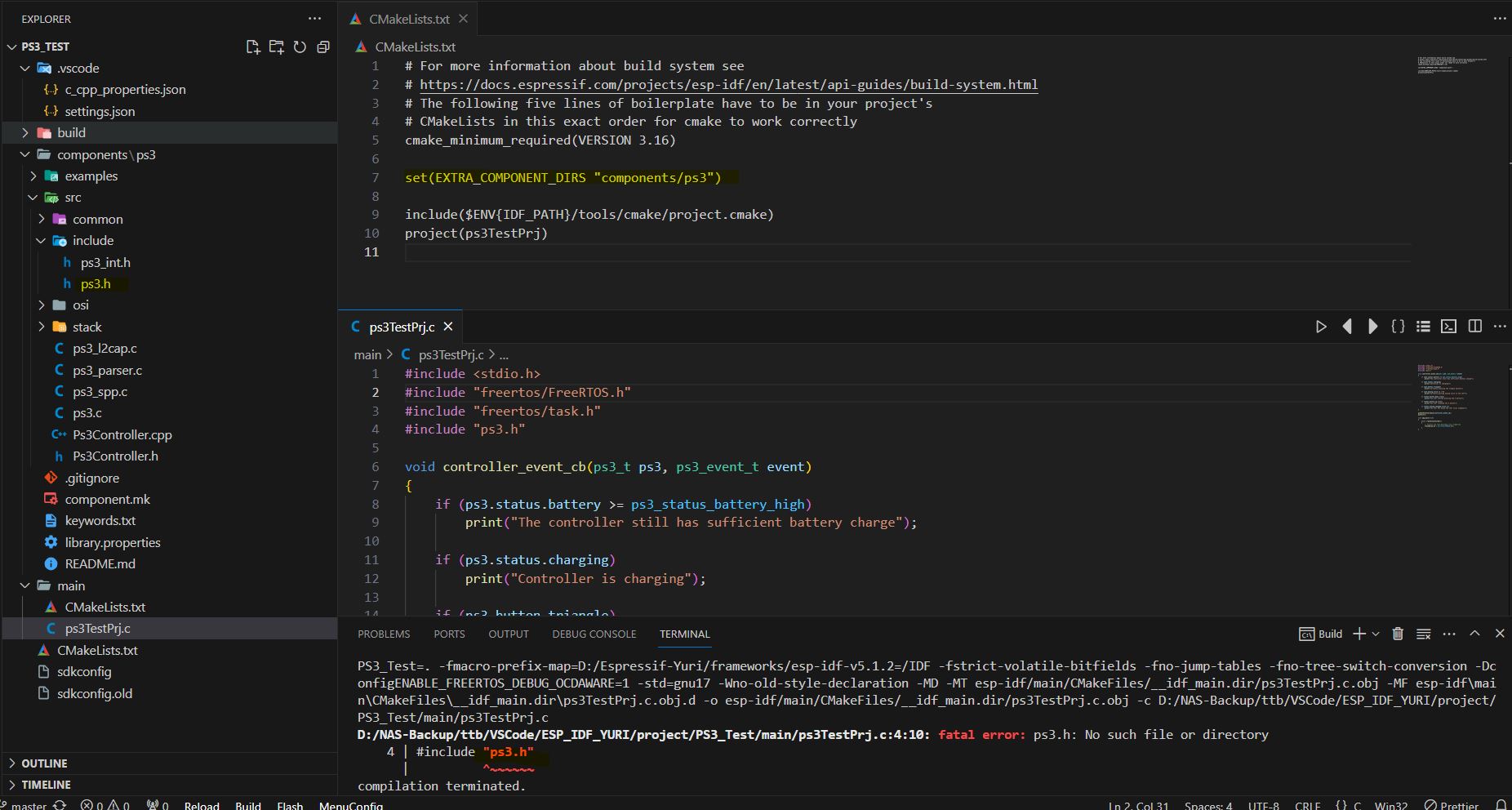This screenshot has height=810, width=1512.
Task: Collapse the src folder
Action: coord(33,197)
